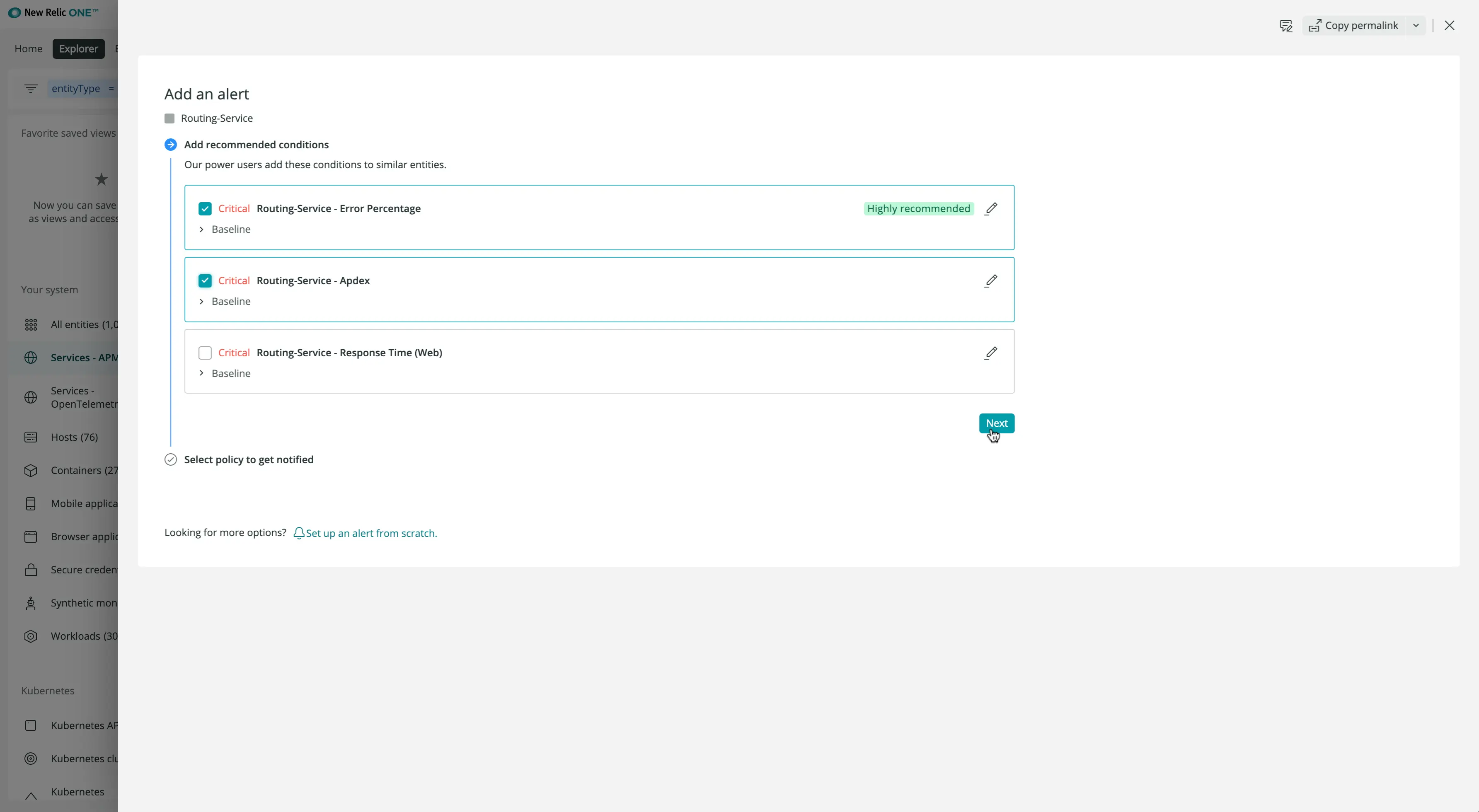The height and width of the screenshot is (812, 1479).
Task: Toggle the Apdex condition checkbox on
Action: pos(205,280)
